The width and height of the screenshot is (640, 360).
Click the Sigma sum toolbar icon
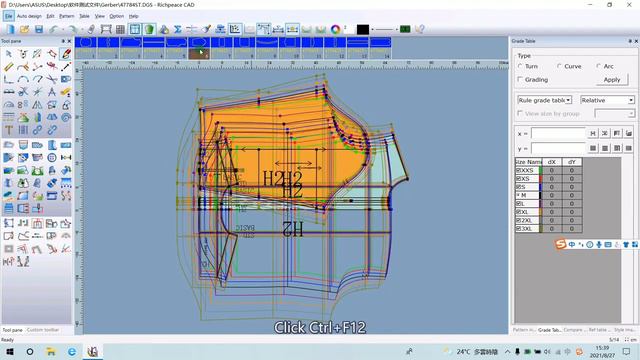[178, 29]
